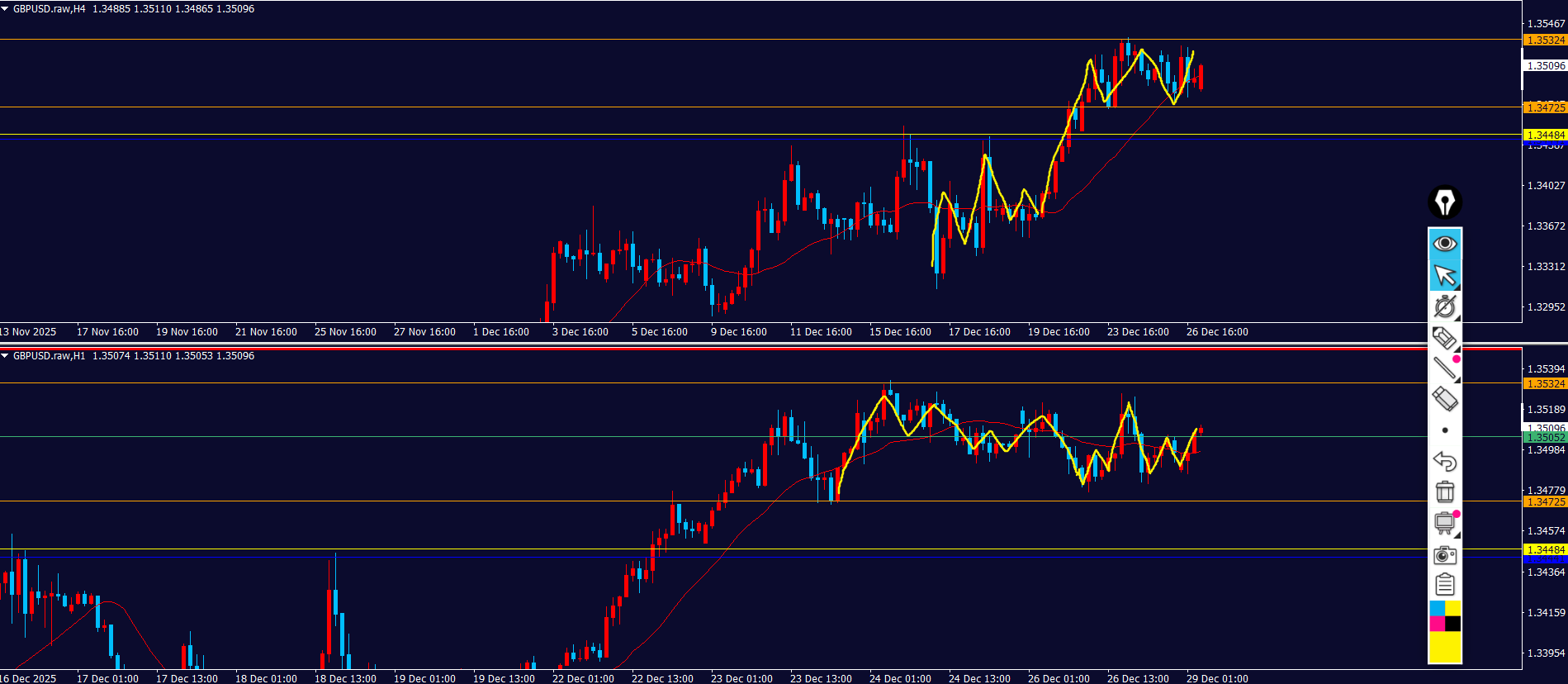The image size is (1568, 684).
Task: Take a screenshot with camera icon
Action: pos(1445,554)
